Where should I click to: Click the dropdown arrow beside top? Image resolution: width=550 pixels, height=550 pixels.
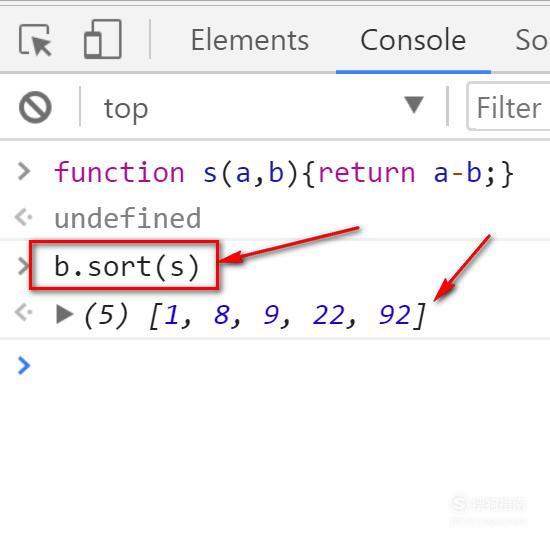pyautogui.click(x=414, y=105)
